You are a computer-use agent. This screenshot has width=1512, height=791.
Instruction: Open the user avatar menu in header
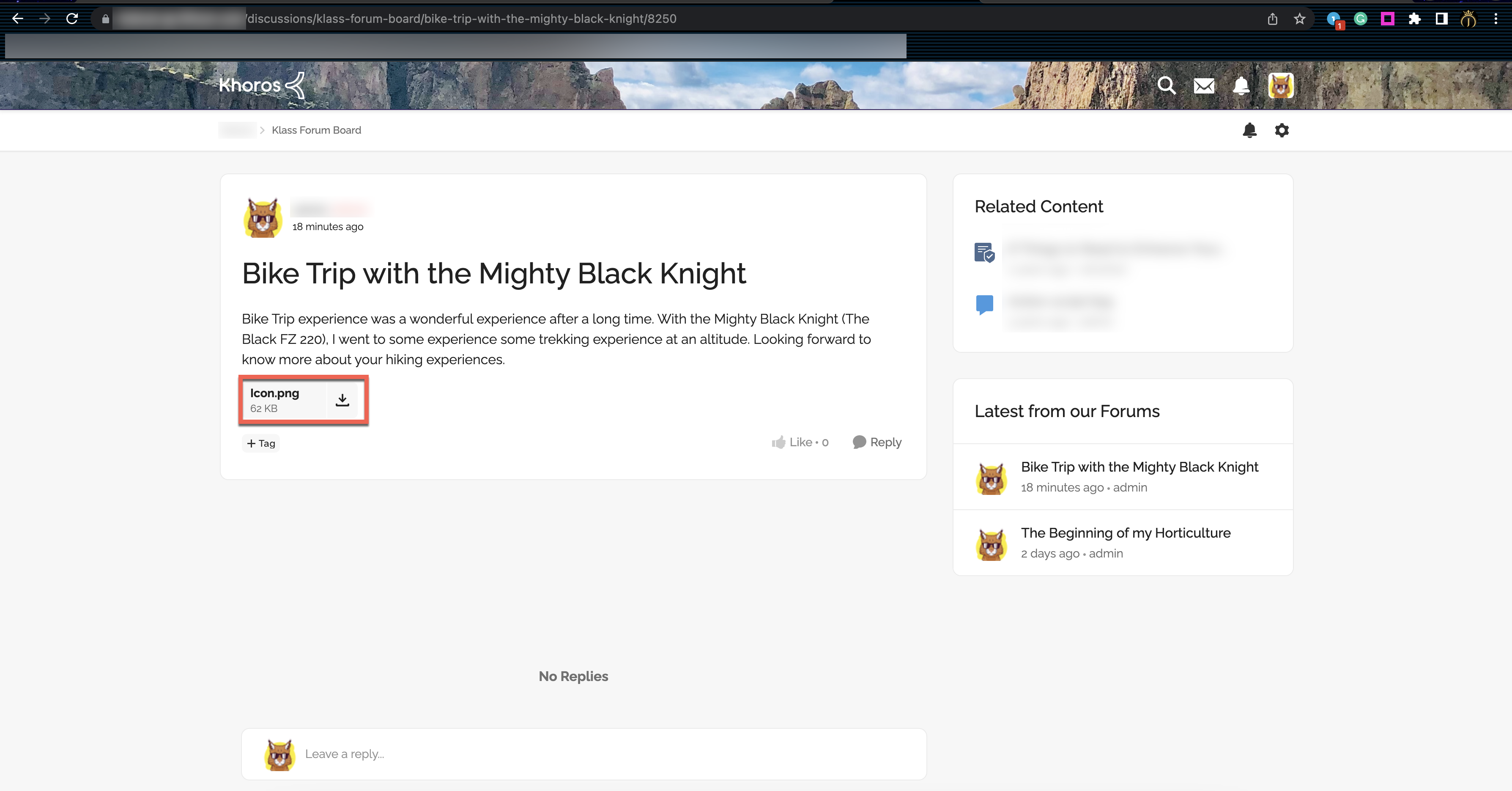1281,86
